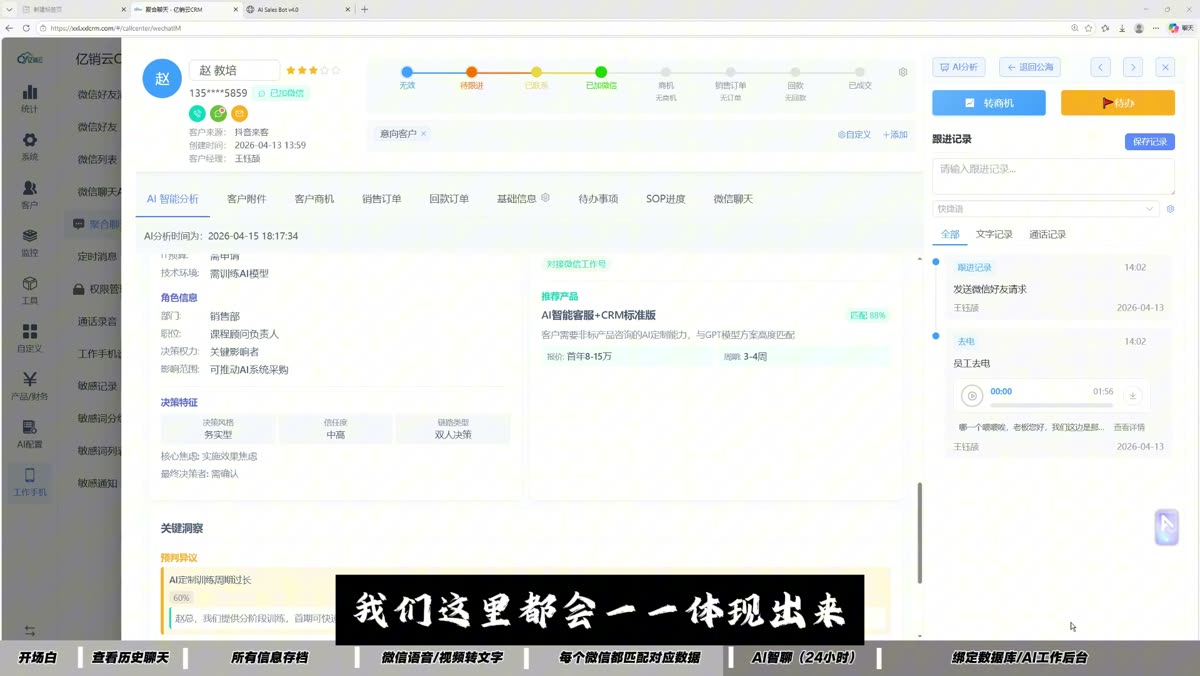This screenshot has height=676, width=1200.
Task: Click the AI分析 button
Action: tap(959, 67)
